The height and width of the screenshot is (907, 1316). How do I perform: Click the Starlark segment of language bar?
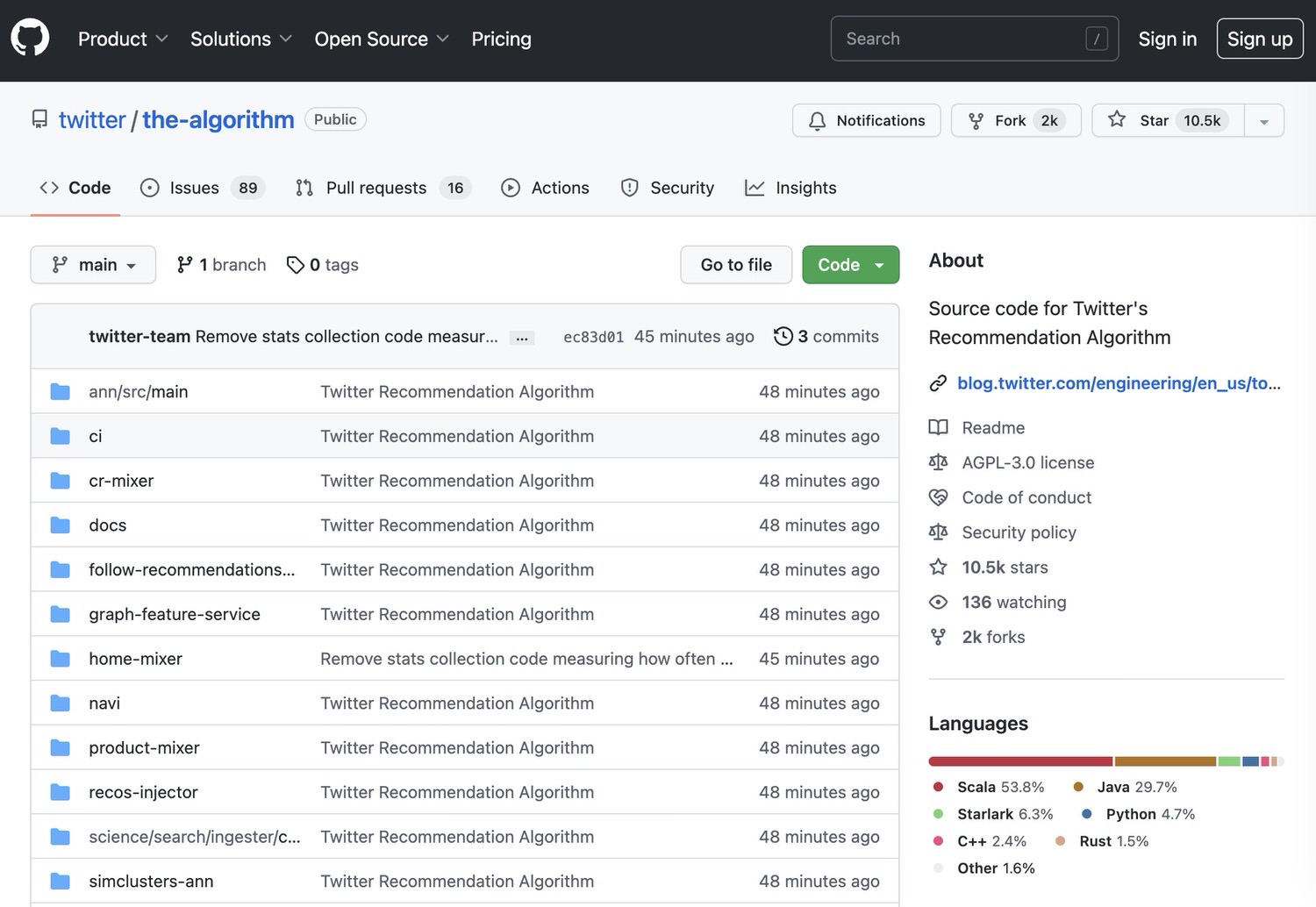pos(1229,761)
